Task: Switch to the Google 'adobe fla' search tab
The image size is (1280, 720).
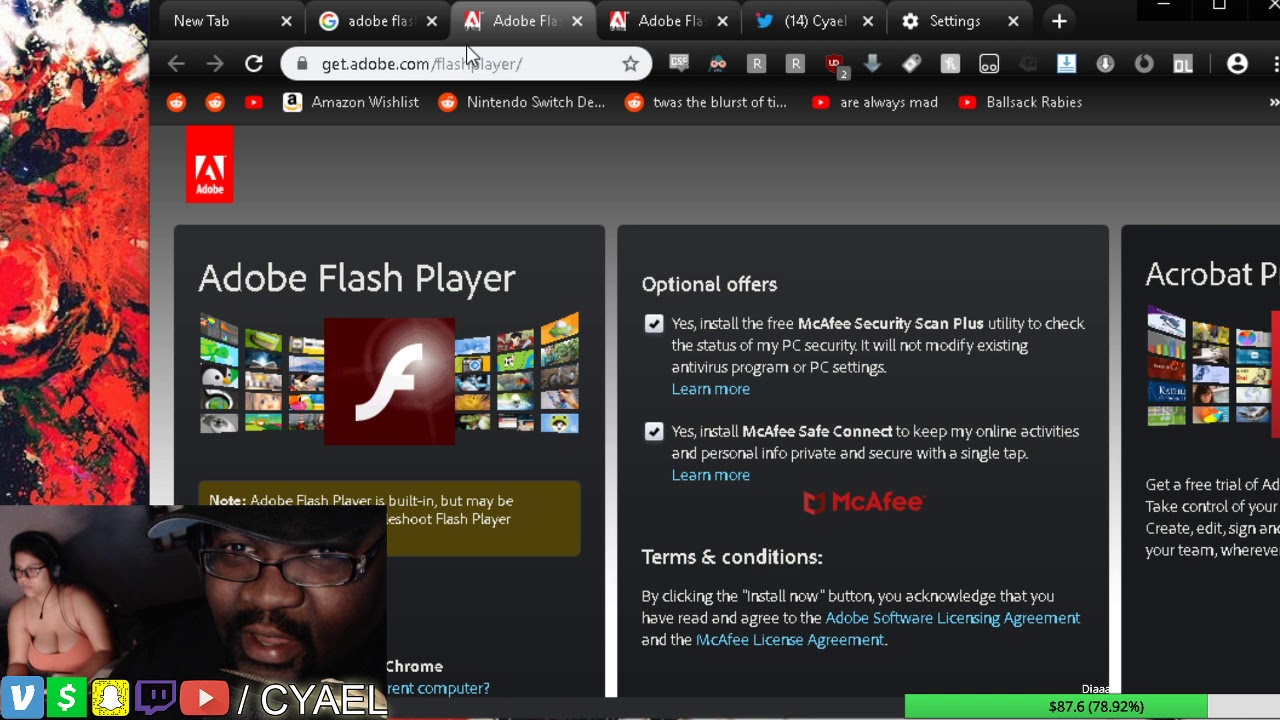Action: tap(380, 21)
